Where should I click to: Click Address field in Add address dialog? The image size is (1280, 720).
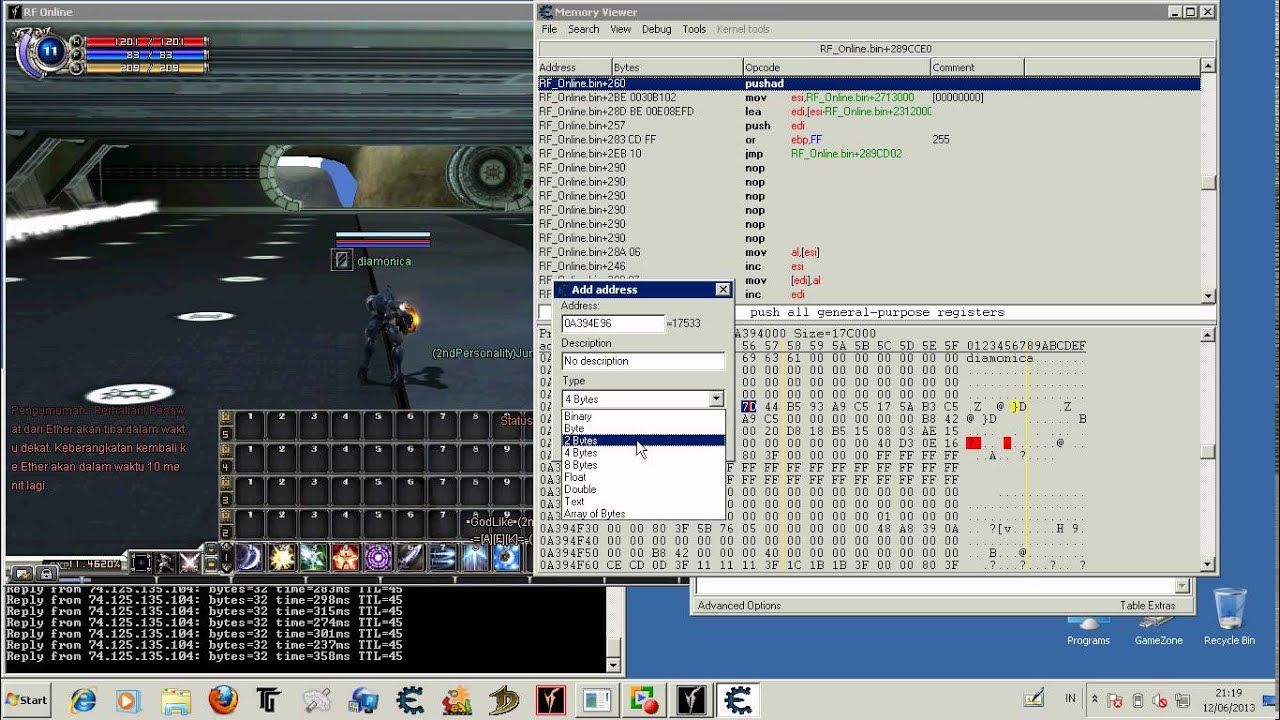click(613, 324)
